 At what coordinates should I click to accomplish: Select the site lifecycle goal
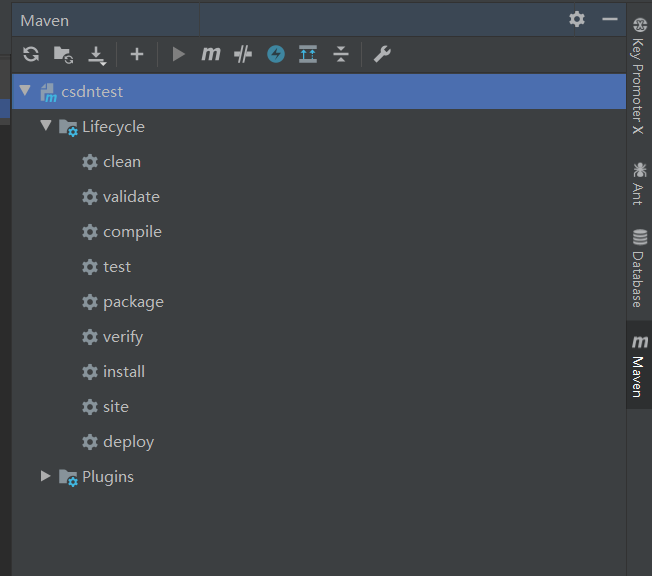(116, 407)
